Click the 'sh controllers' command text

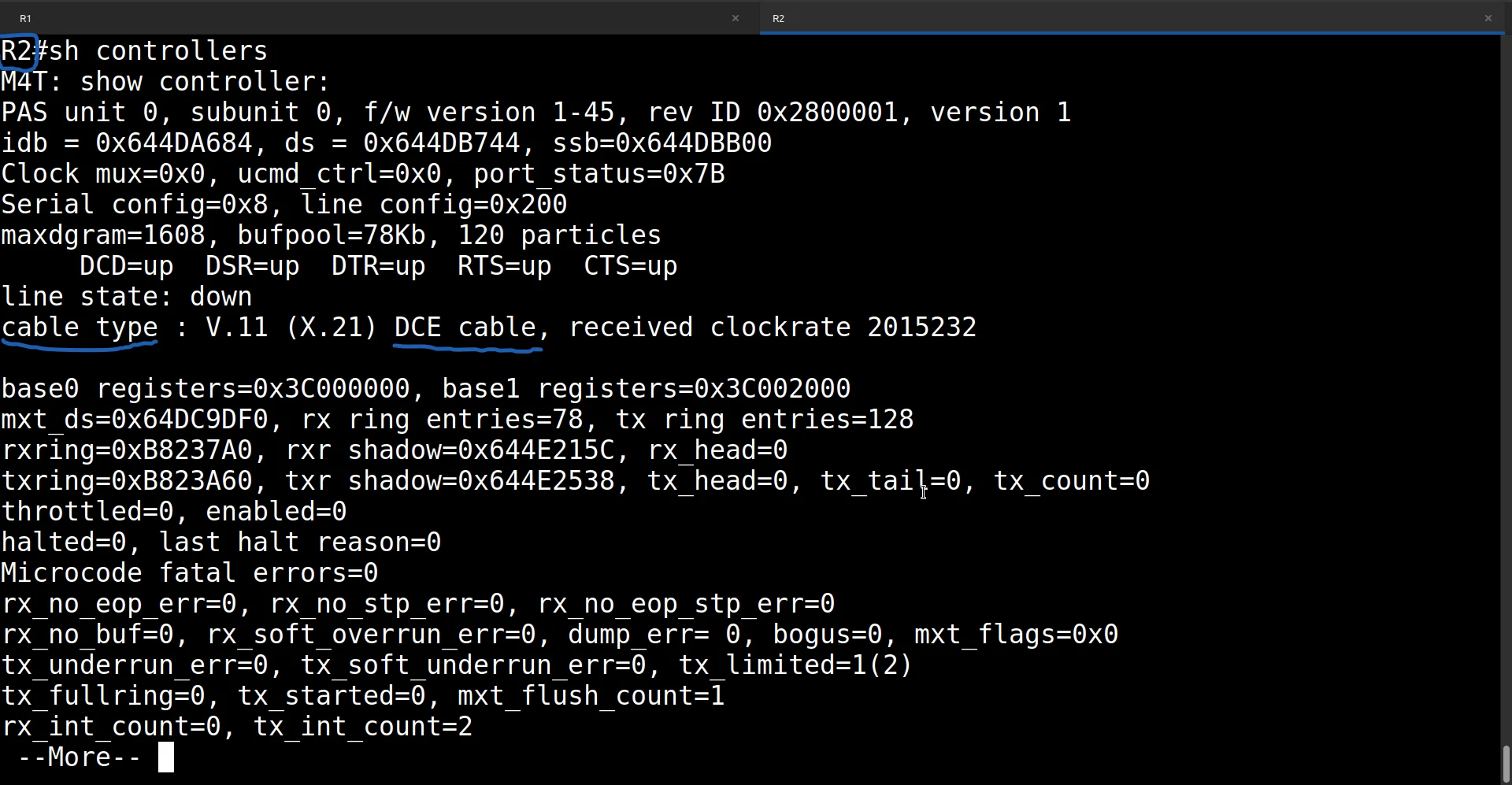pos(158,51)
